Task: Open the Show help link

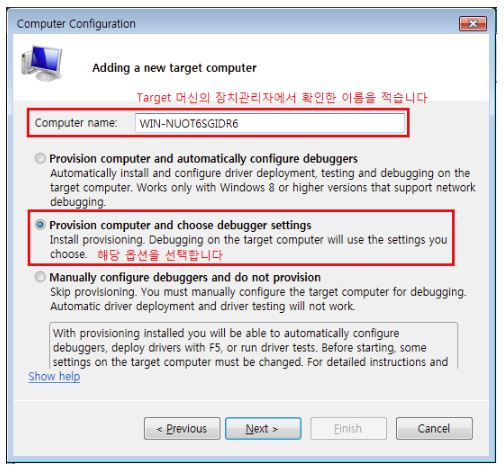Action: point(54,377)
